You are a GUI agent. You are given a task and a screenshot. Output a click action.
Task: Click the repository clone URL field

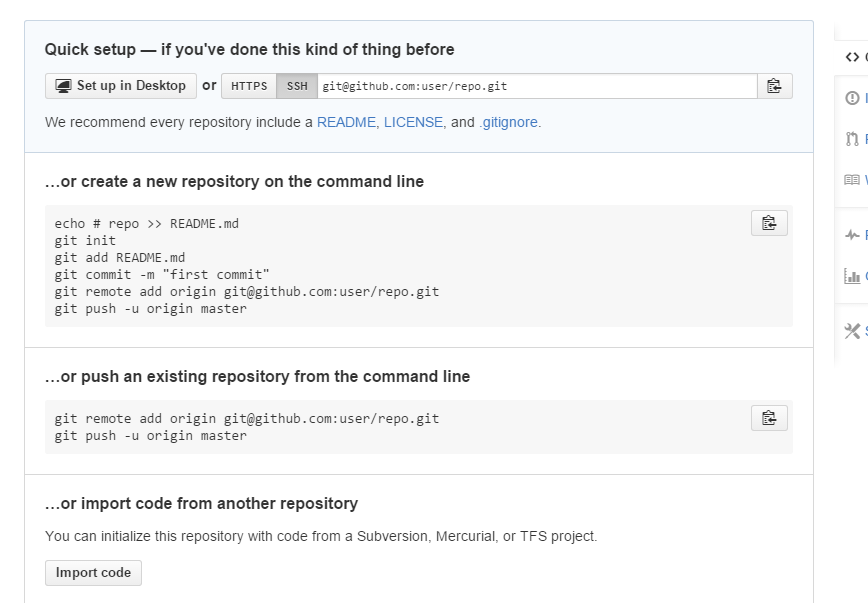[x=537, y=86]
